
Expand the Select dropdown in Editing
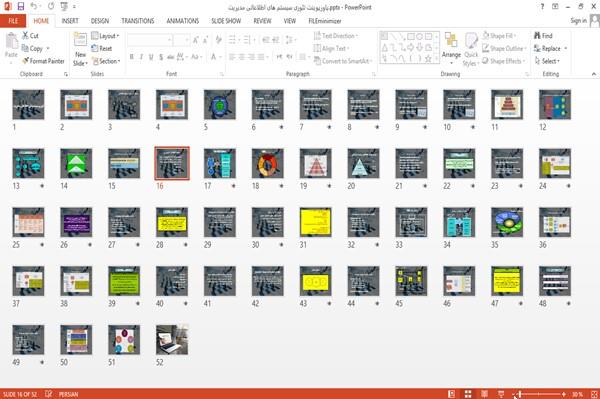point(547,61)
